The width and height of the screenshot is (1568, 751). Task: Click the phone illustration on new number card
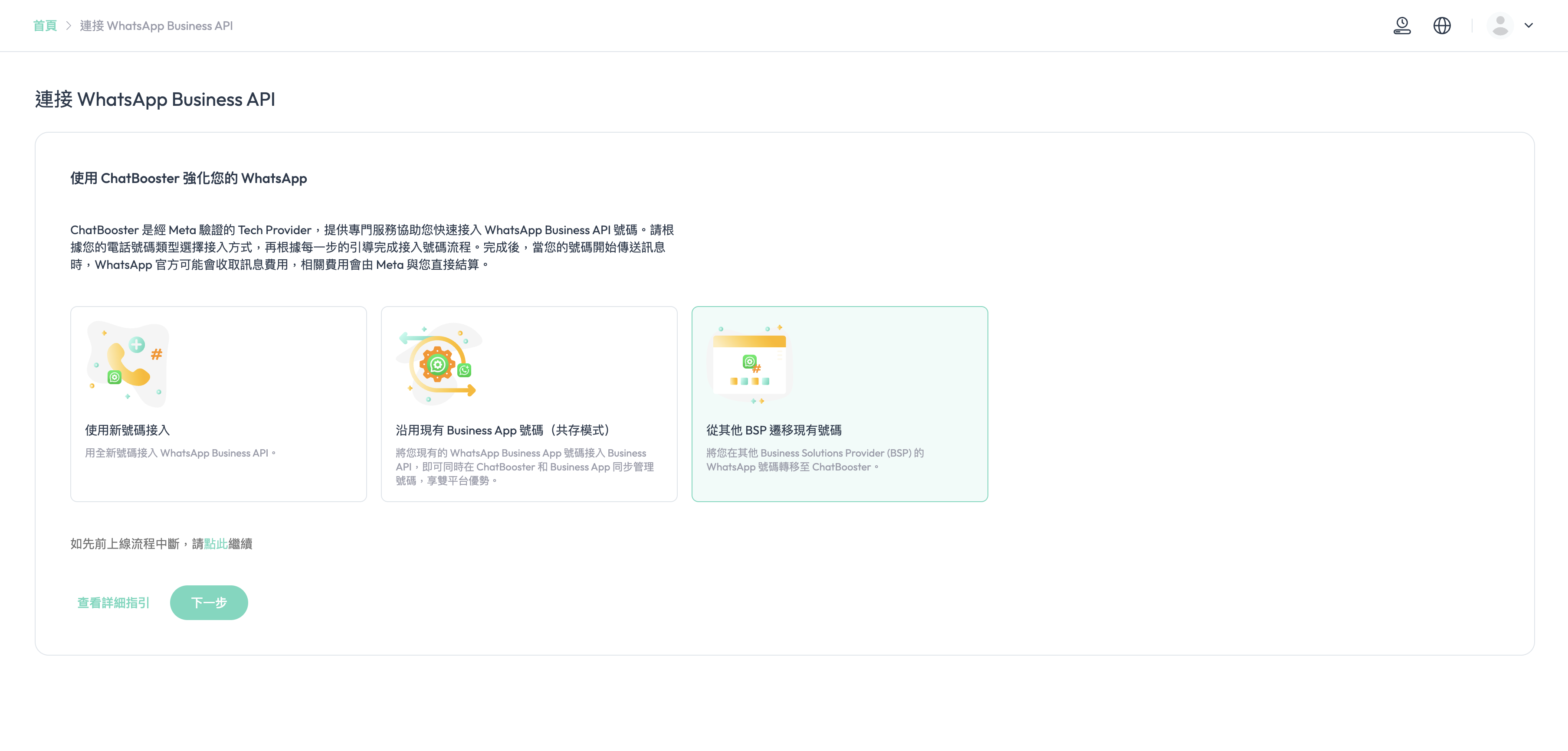128,364
